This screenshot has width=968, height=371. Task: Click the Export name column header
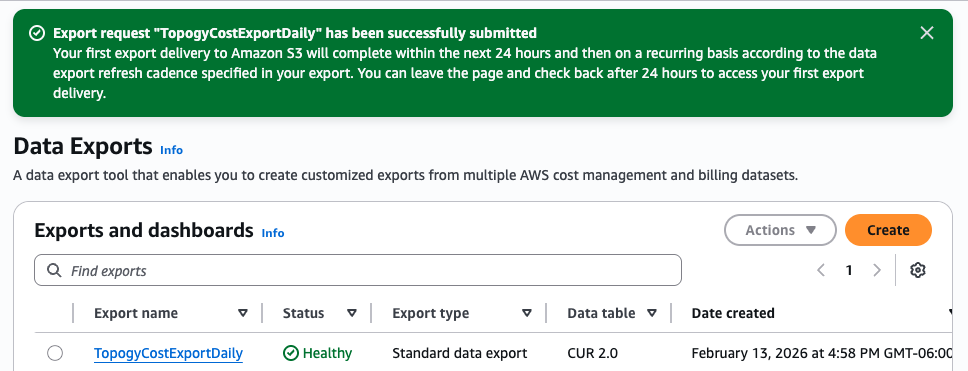pos(136,313)
